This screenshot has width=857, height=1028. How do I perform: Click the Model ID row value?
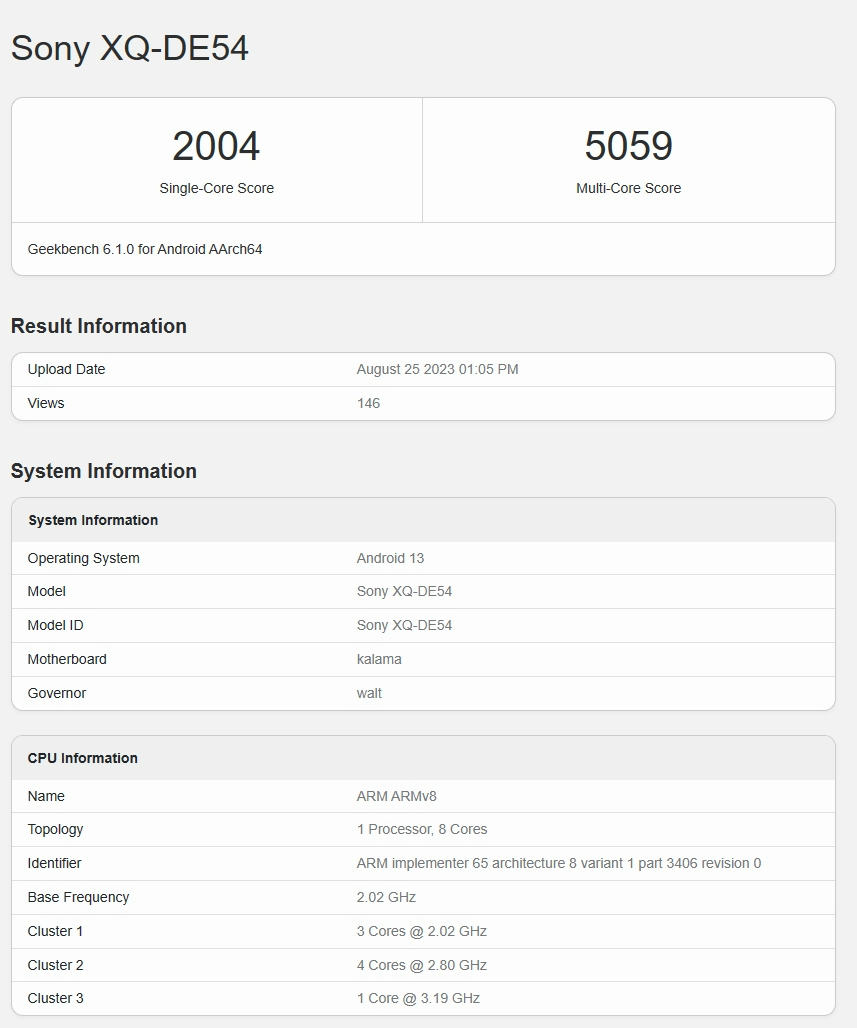click(404, 625)
